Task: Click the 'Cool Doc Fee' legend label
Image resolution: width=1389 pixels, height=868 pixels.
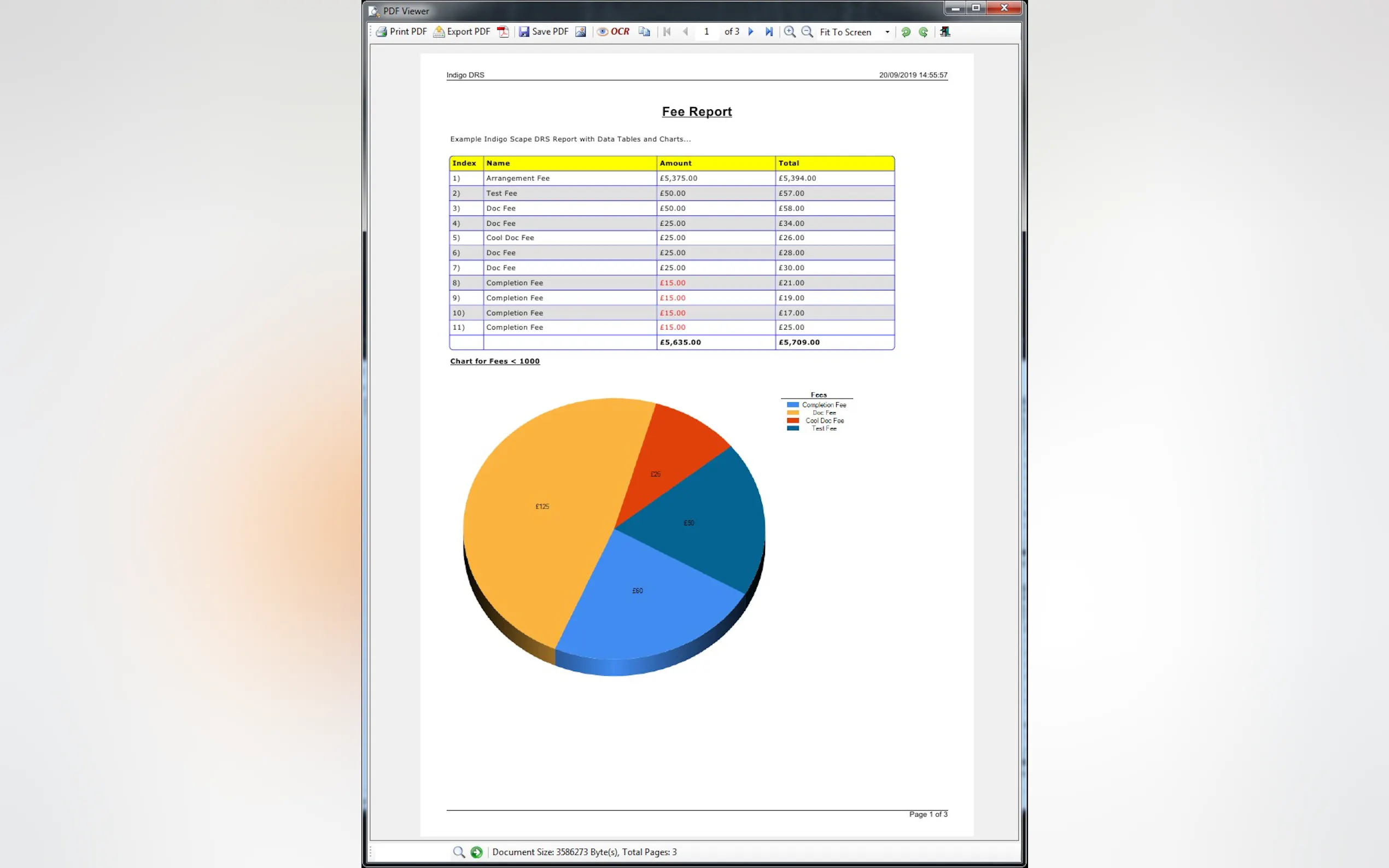Action: (x=825, y=420)
